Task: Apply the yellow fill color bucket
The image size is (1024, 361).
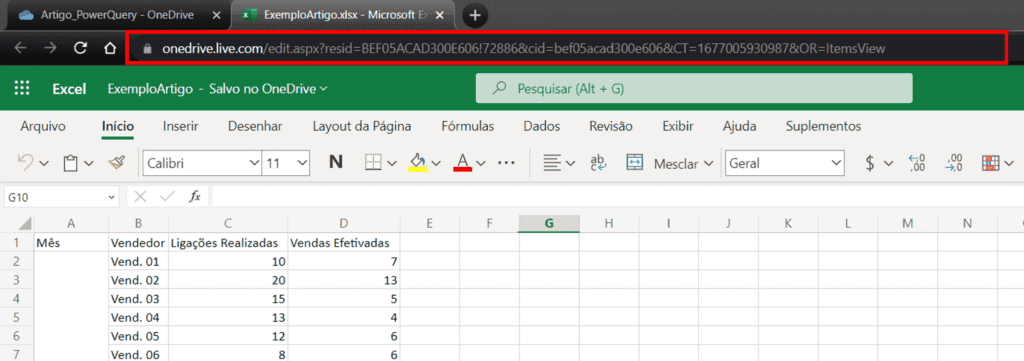Action: click(x=417, y=163)
